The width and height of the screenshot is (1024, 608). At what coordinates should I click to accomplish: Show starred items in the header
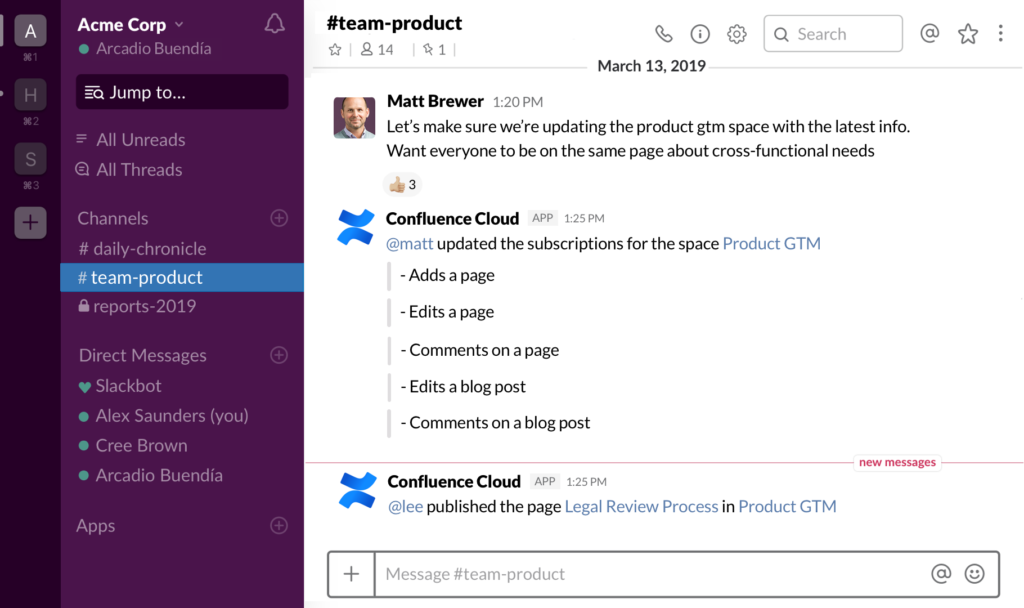(968, 33)
